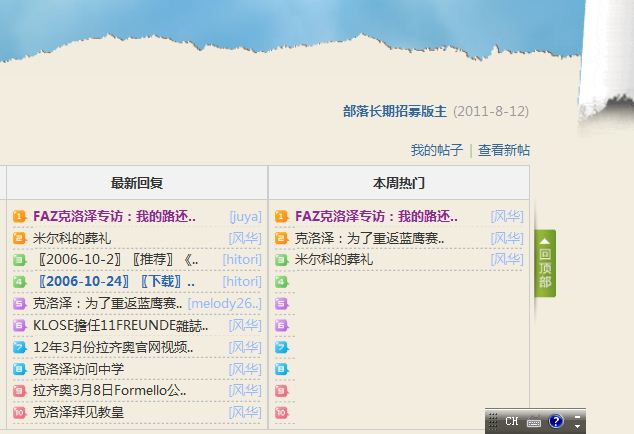Image resolution: width=634 pixels, height=434 pixels.
Task: Open 克洛泽：为了重返蓝鹰赛 in 最新回复 list
Action: (108, 303)
